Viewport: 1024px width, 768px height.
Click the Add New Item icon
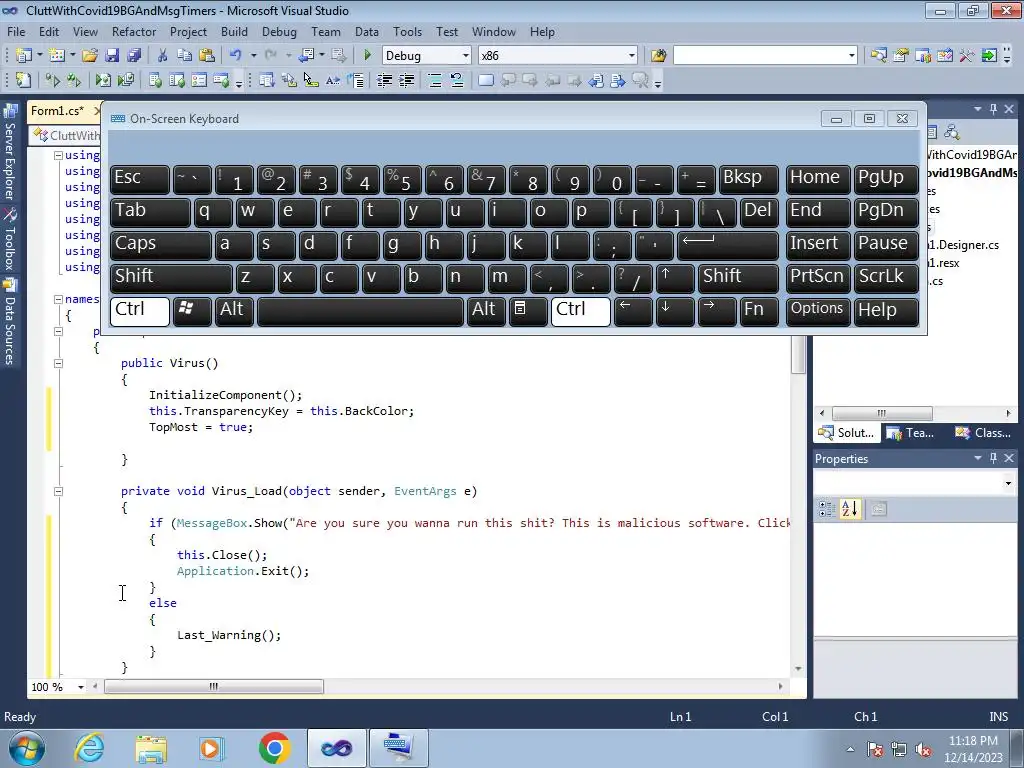(x=56, y=56)
